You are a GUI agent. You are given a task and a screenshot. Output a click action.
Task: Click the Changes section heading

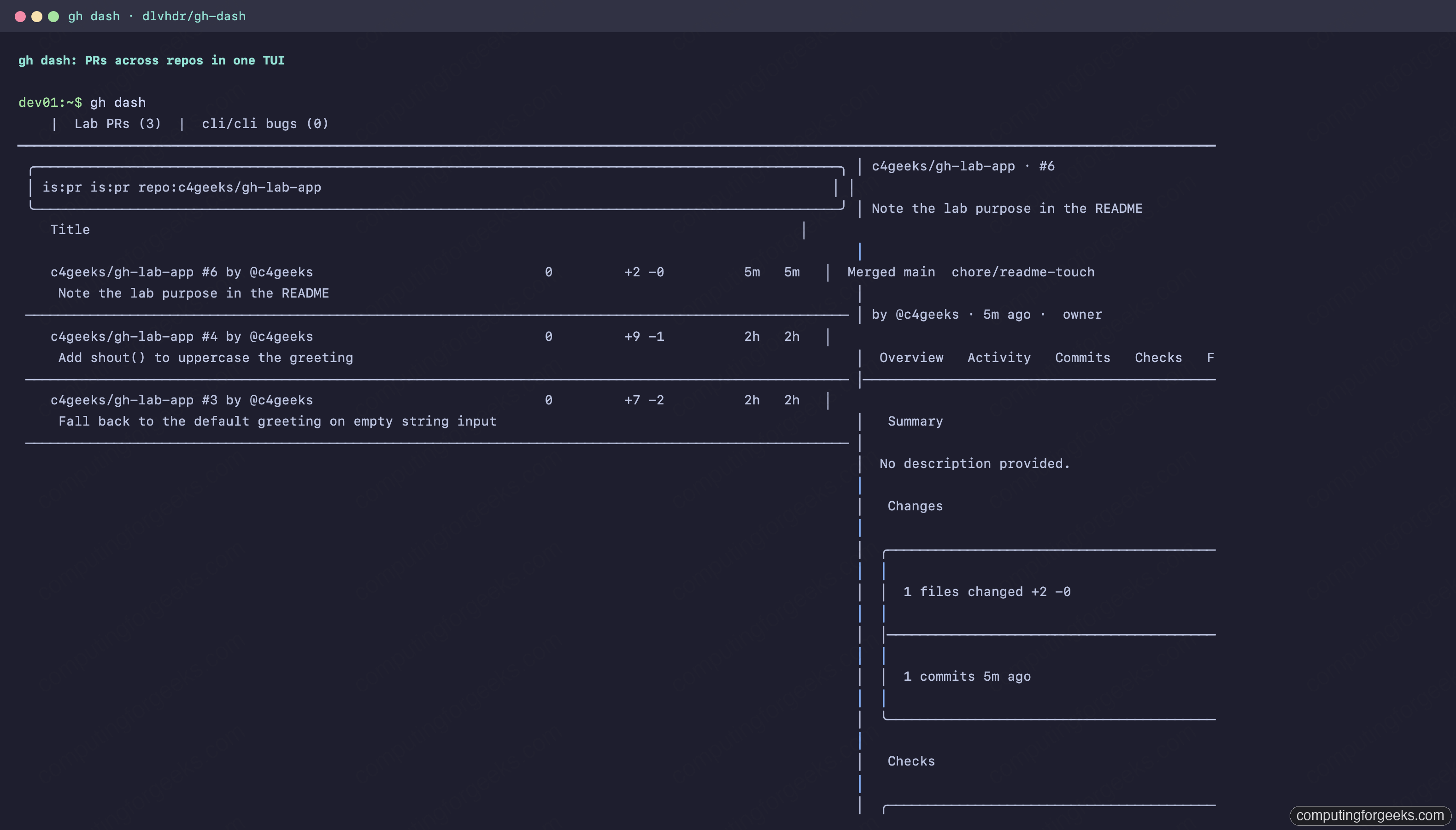click(x=915, y=506)
